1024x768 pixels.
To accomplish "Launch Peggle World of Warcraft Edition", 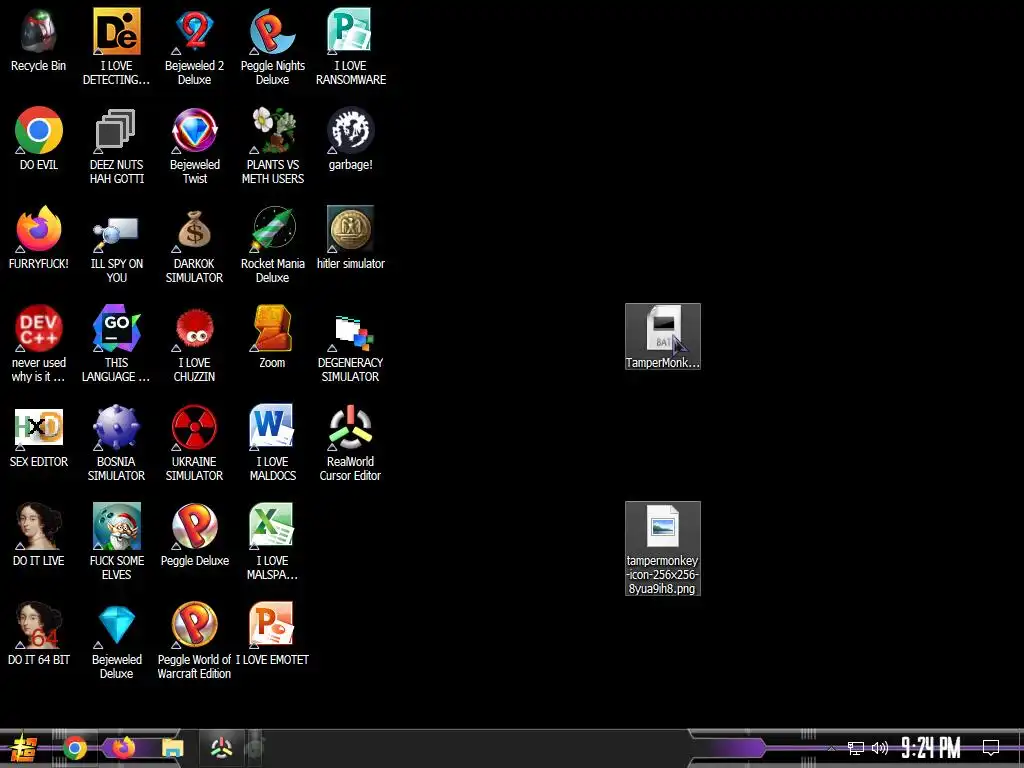I will 195,641.
